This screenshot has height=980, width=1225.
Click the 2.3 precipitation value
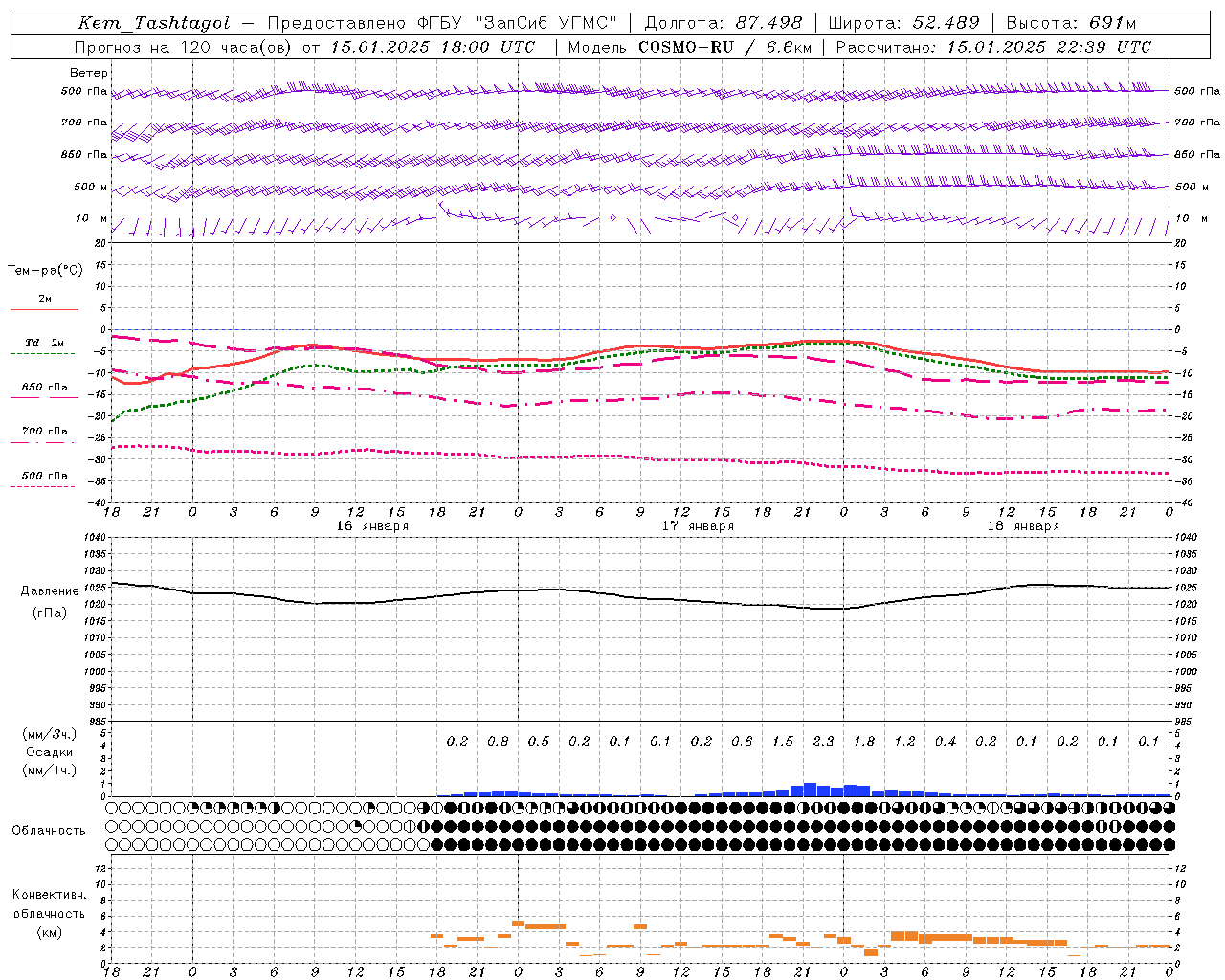click(823, 742)
